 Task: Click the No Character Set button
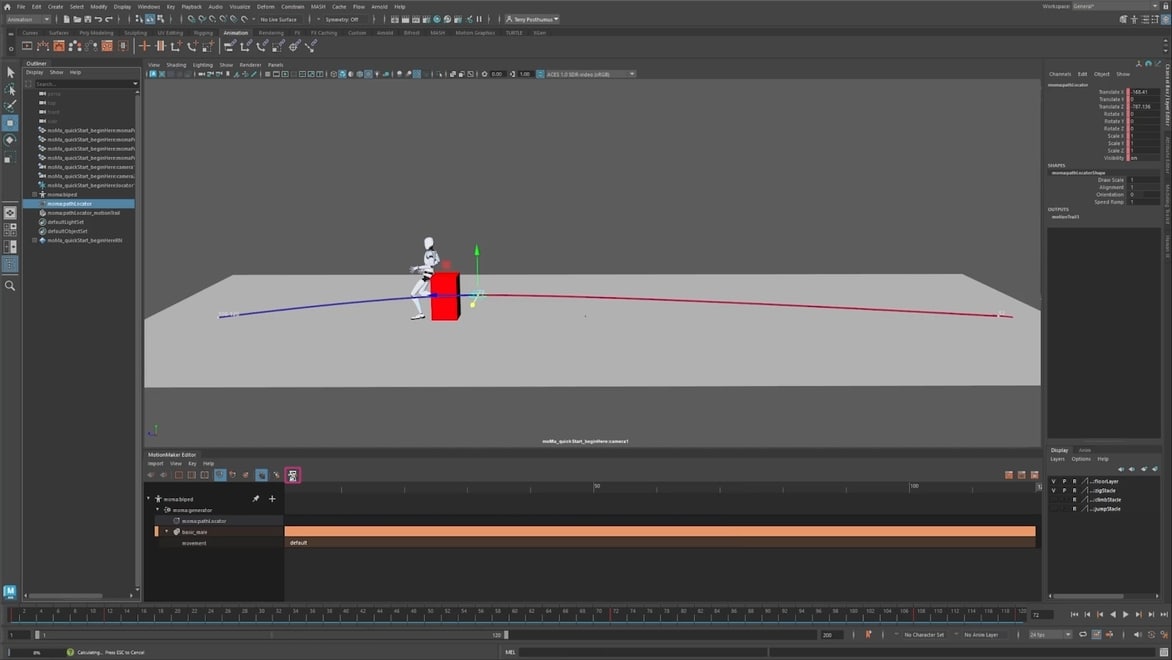[924, 635]
